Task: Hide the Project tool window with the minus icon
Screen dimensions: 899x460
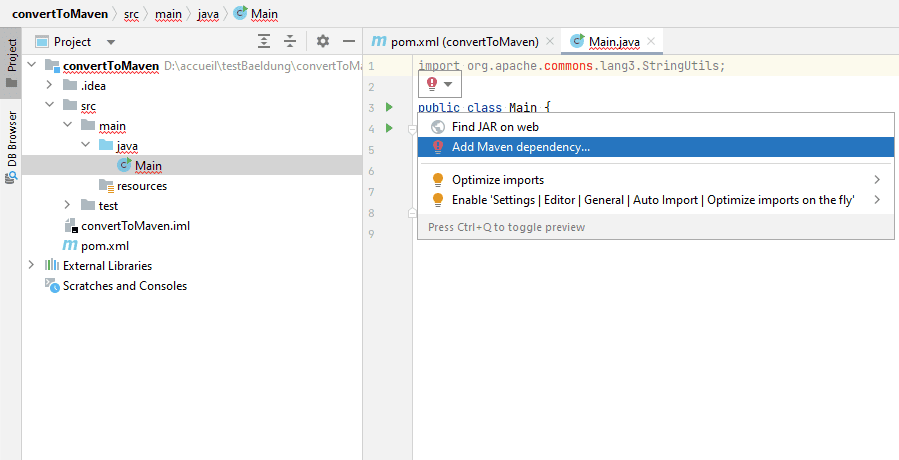Action: [x=349, y=41]
